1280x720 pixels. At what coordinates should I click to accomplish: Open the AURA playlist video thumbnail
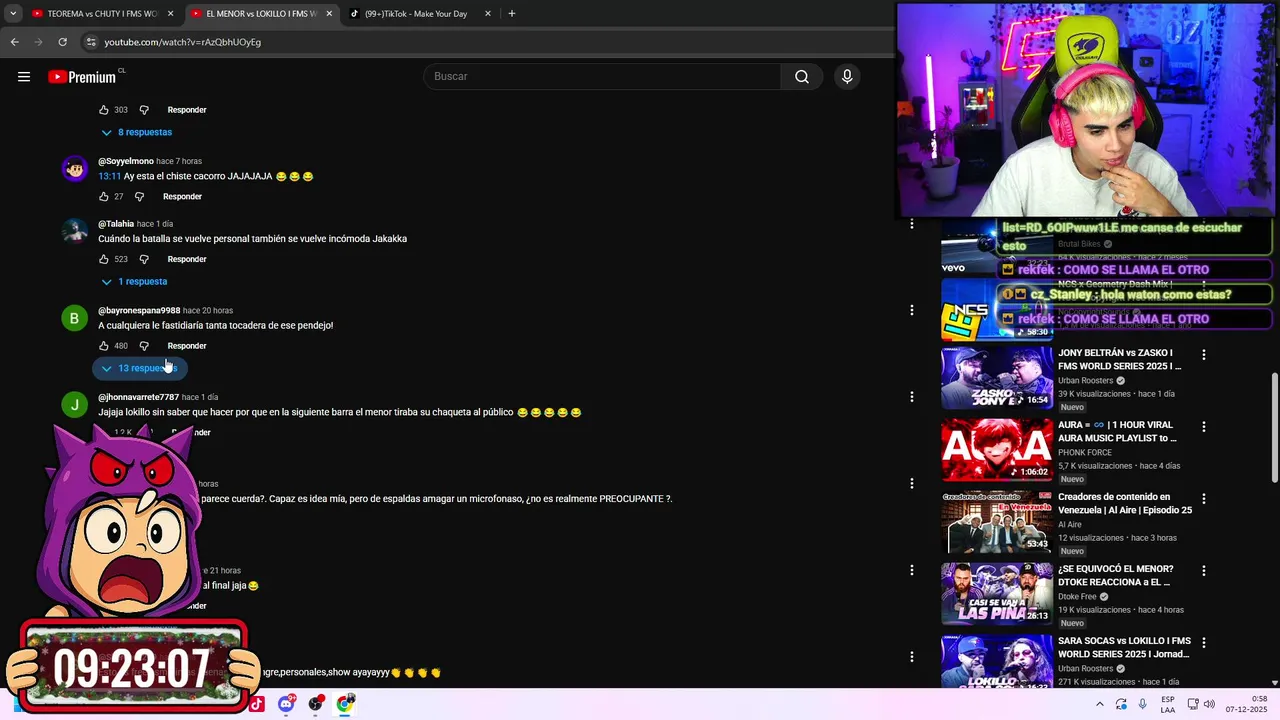[997, 449]
